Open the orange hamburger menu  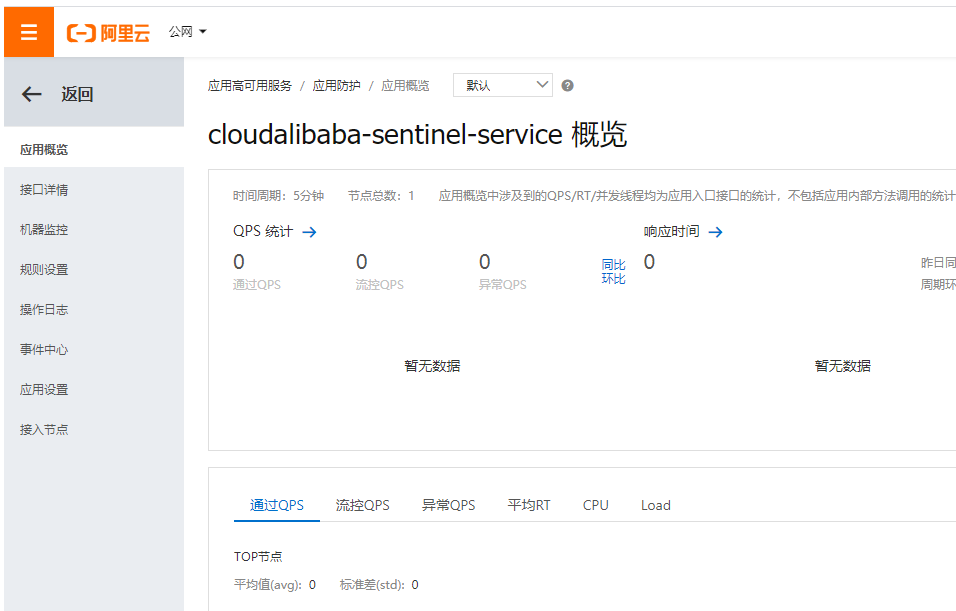pyautogui.click(x=29, y=32)
